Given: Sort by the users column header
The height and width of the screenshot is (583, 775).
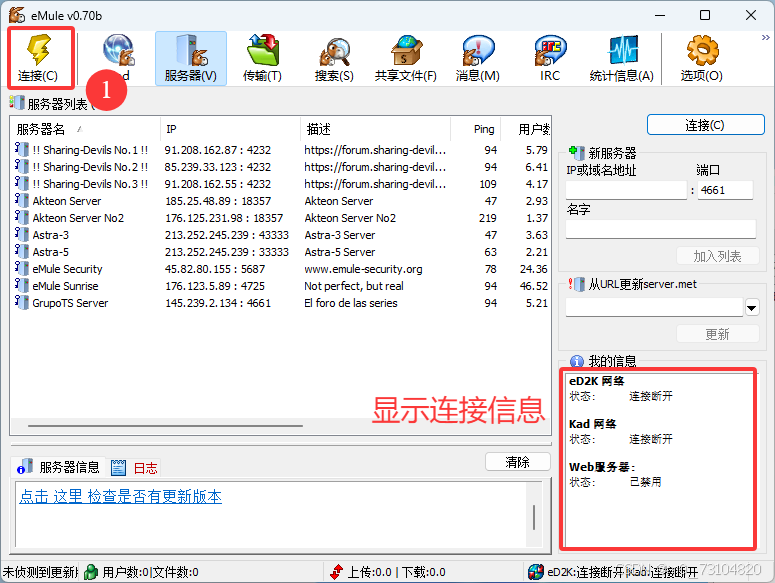Looking at the screenshot, I should click(526, 129).
